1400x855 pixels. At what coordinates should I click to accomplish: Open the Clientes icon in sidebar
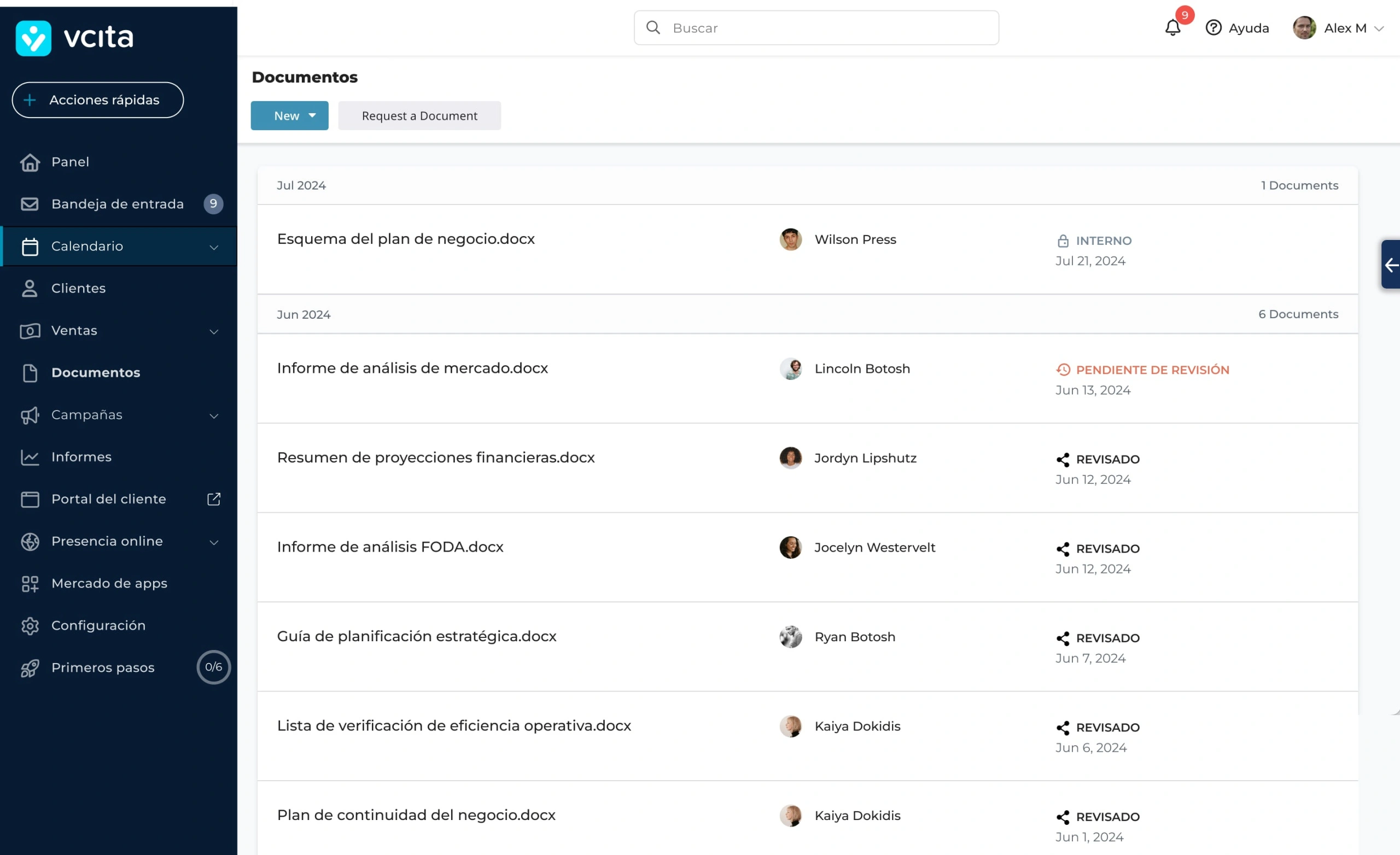[30, 288]
